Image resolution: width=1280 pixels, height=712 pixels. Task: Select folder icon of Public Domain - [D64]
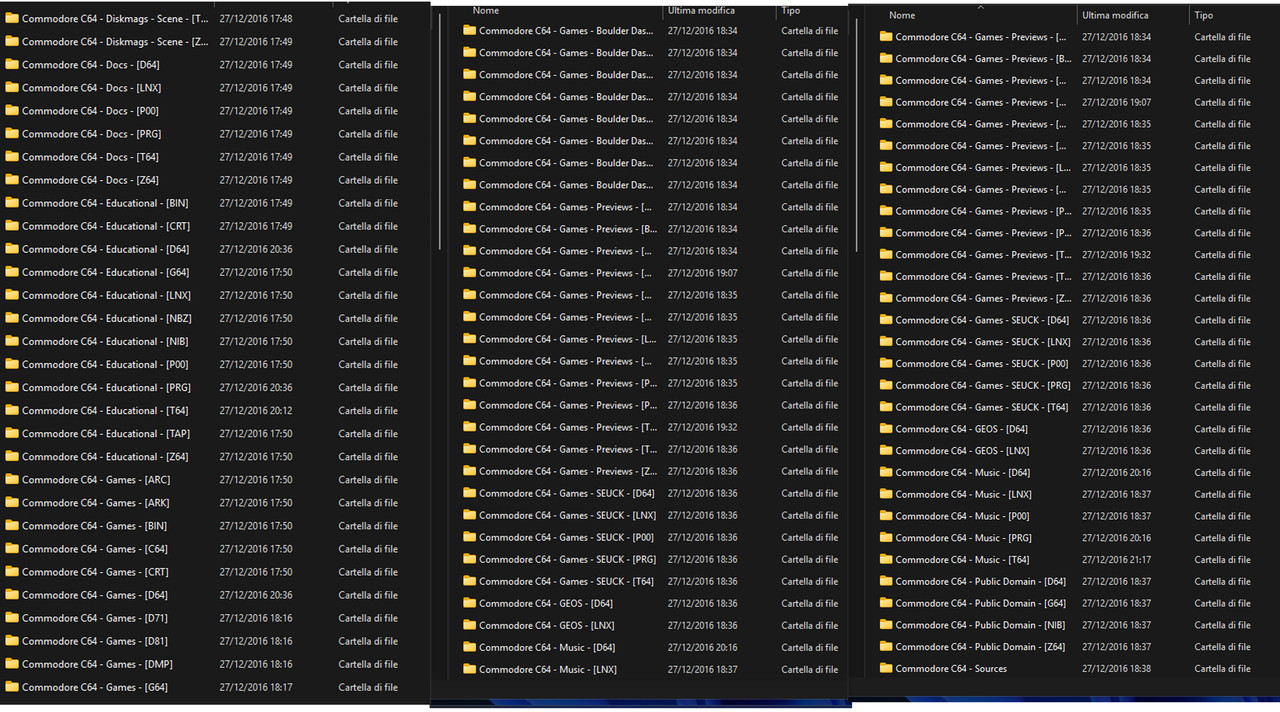(x=886, y=581)
